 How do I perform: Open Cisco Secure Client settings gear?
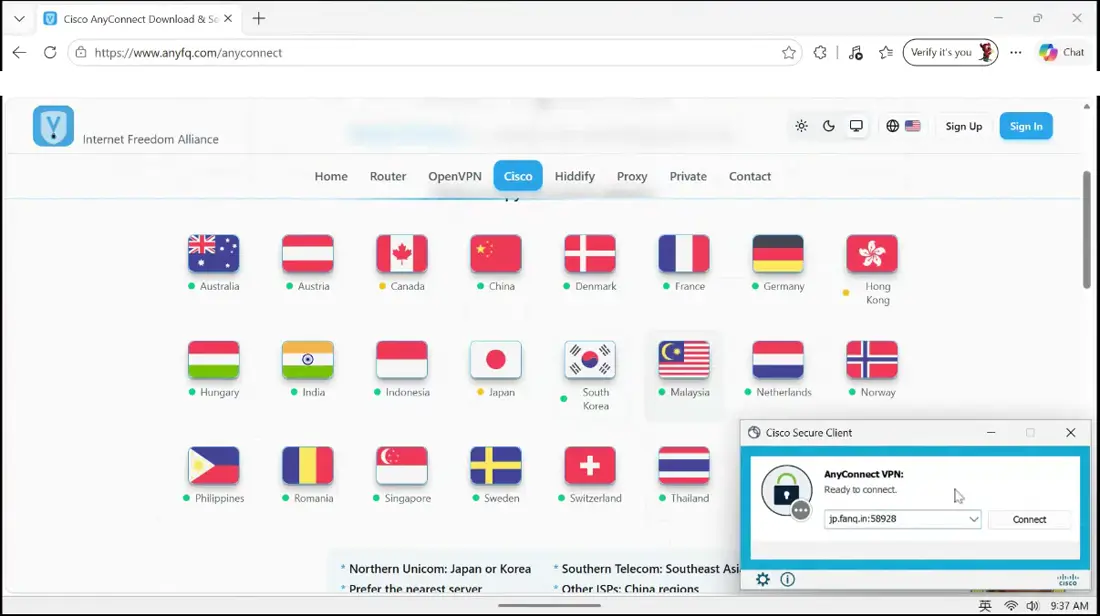tap(763, 579)
